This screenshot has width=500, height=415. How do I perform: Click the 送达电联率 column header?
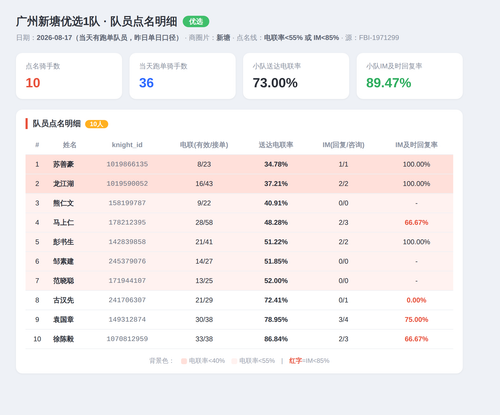[x=276, y=145]
